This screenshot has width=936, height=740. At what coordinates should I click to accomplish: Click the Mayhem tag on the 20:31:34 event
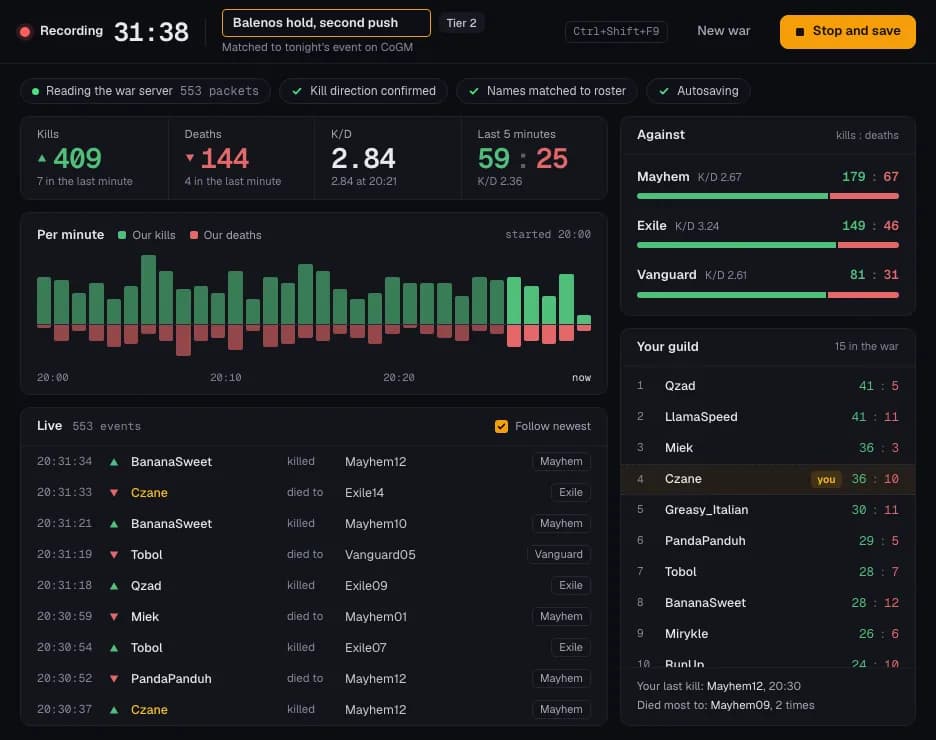coord(561,461)
